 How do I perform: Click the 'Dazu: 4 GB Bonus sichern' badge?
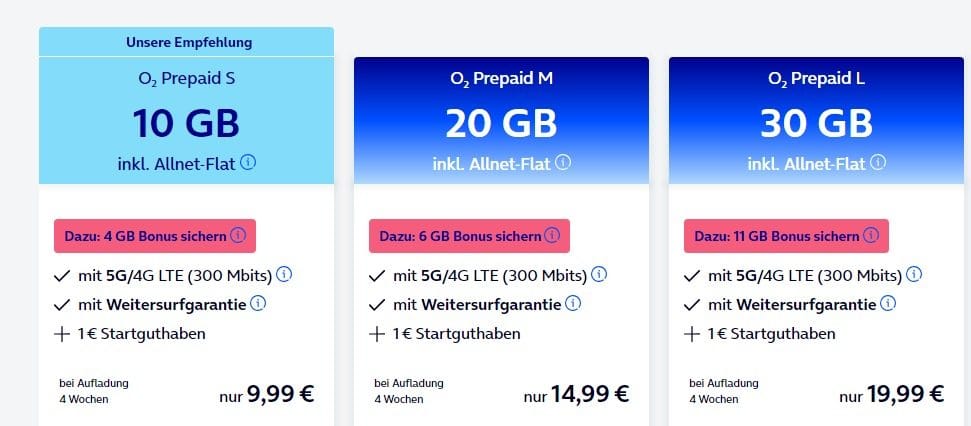tap(155, 236)
